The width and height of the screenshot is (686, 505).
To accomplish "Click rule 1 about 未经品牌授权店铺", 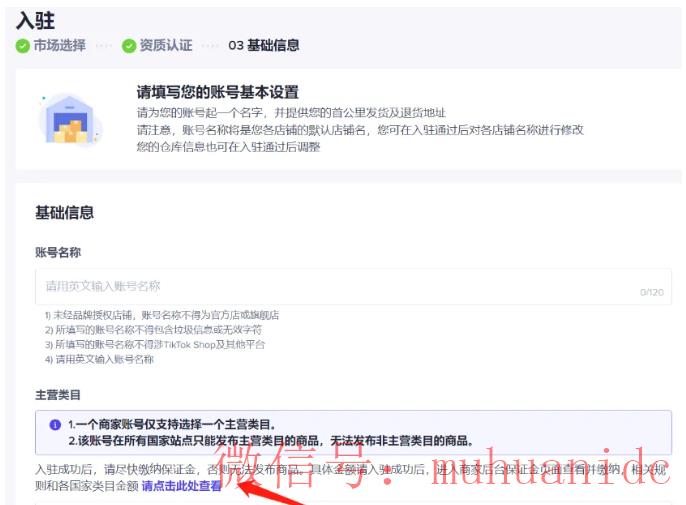I will point(162,315).
